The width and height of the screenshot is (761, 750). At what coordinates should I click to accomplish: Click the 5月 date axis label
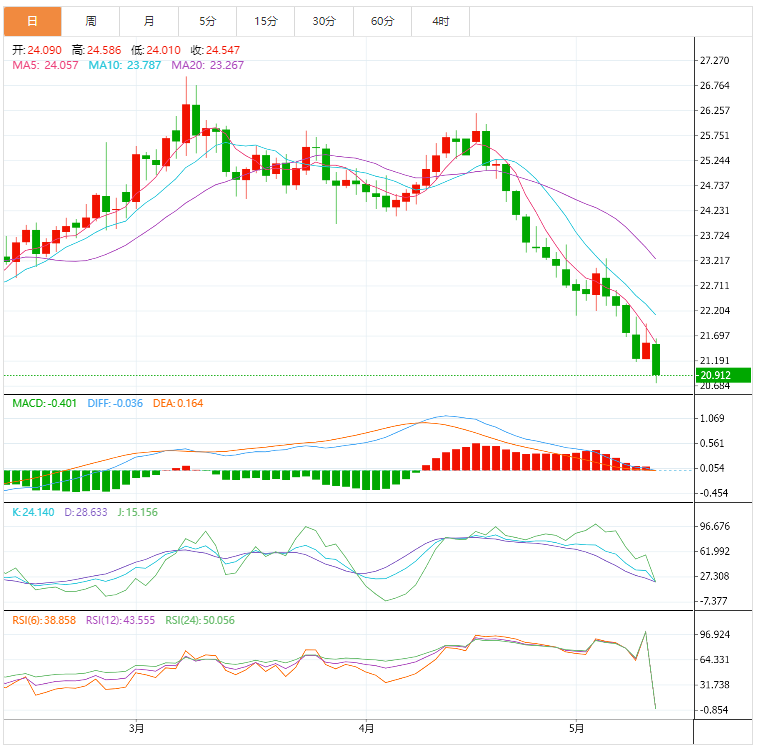(x=577, y=729)
